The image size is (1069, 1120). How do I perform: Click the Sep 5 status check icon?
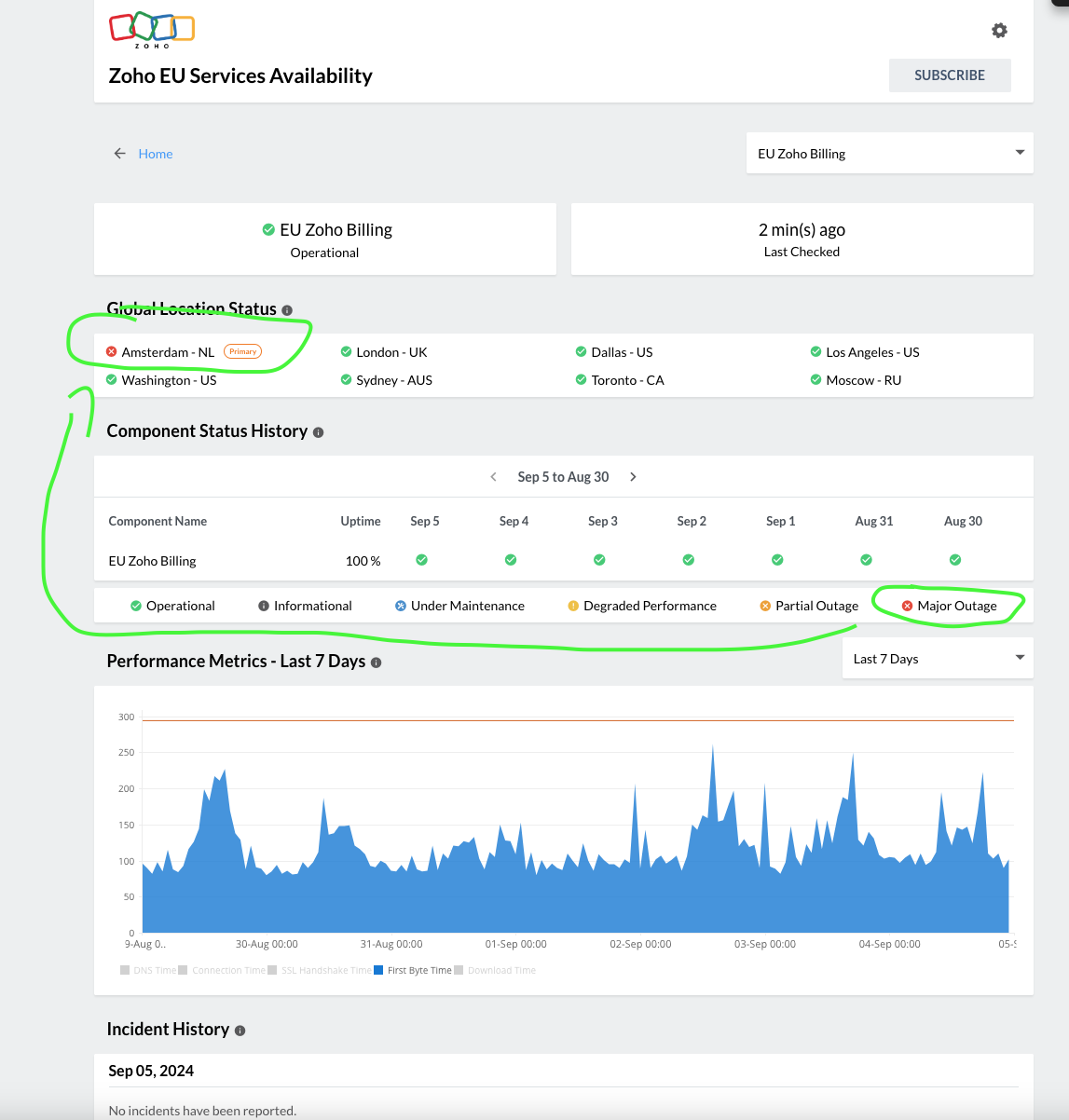click(422, 560)
